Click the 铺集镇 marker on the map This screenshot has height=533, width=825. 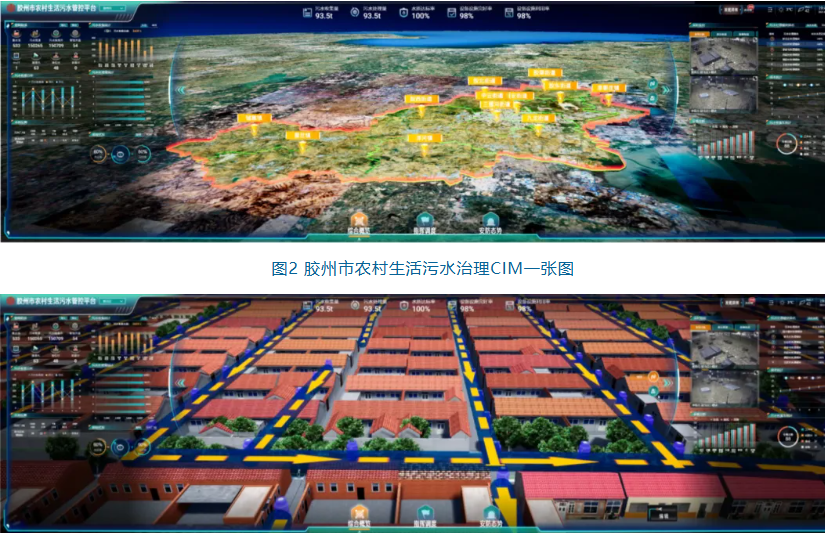[252, 119]
